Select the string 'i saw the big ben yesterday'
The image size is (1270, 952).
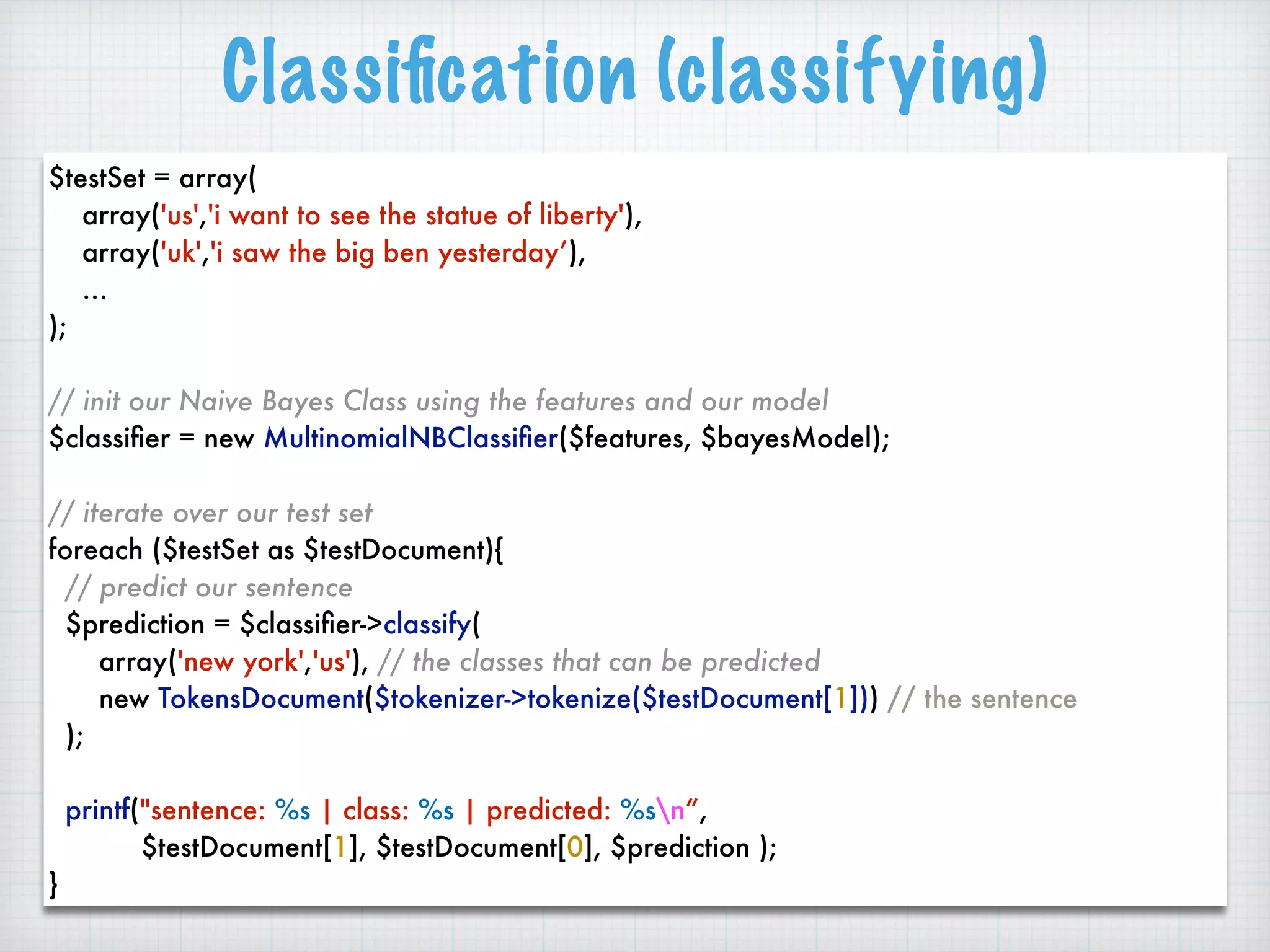pyautogui.click(x=389, y=253)
